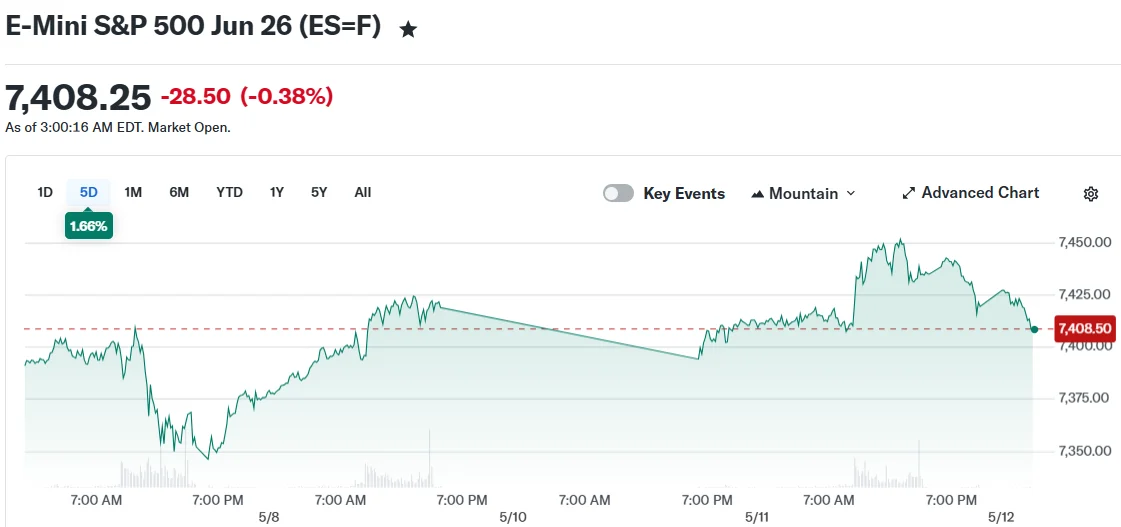Click the 7,350.00 axis label
1121x527 pixels.
click(x=1084, y=450)
